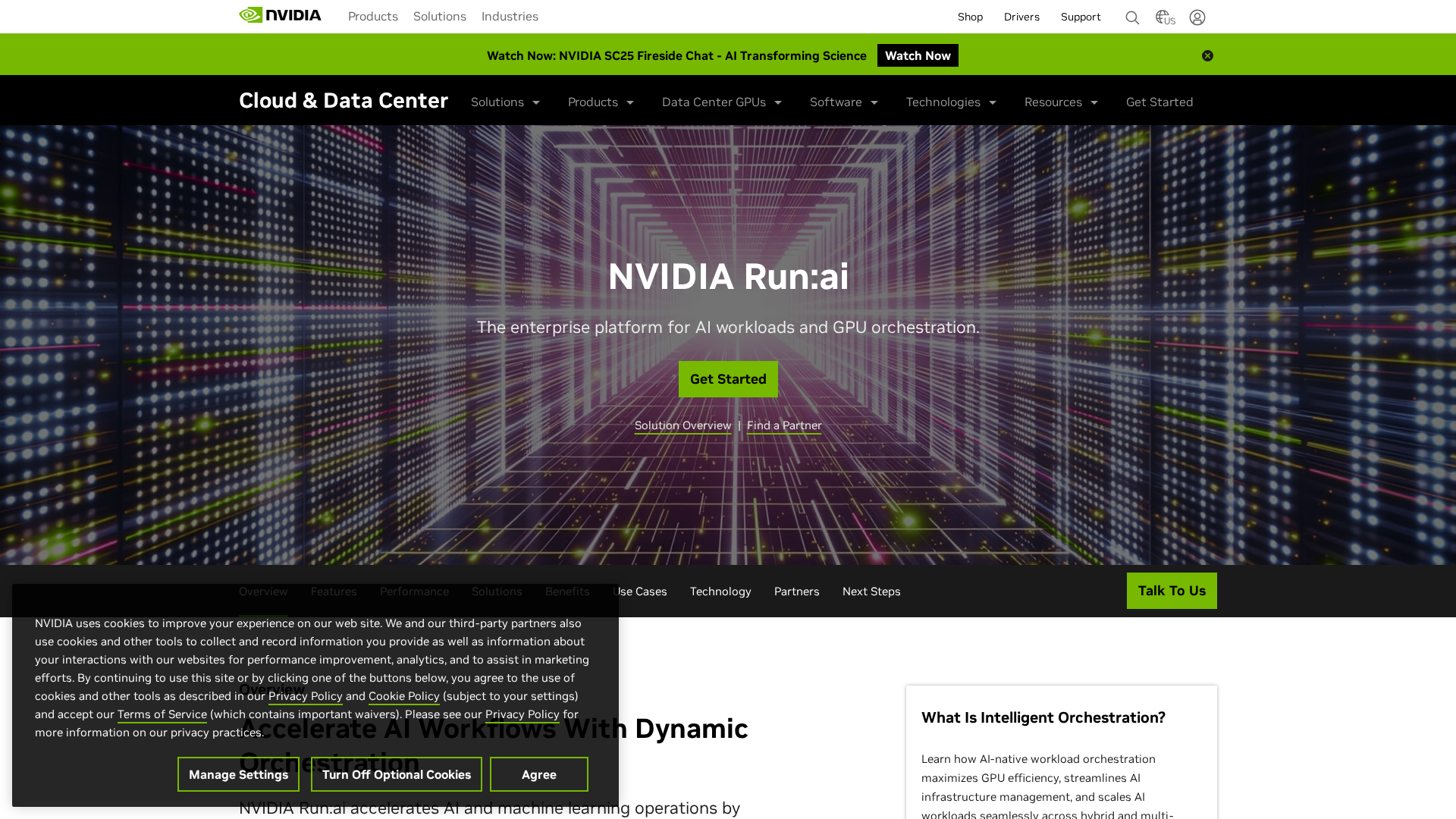Click the Watch Now button
The width and height of the screenshot is (1456, 819).
[x=918, y=55]
